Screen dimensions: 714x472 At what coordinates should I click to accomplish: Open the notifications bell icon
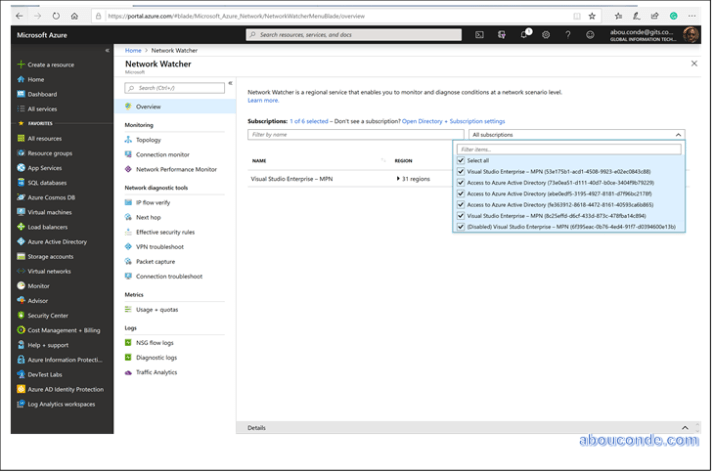(x=524, y=34)
